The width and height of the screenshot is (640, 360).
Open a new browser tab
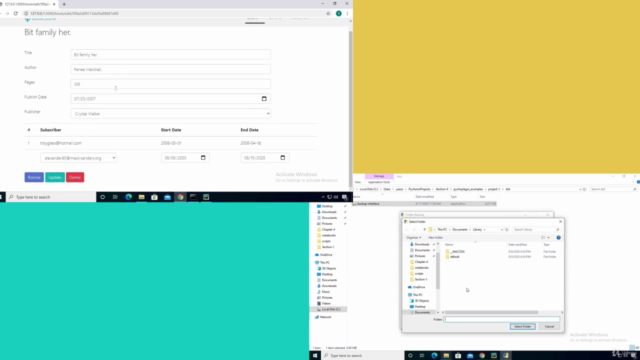click(x=64, y=4)
